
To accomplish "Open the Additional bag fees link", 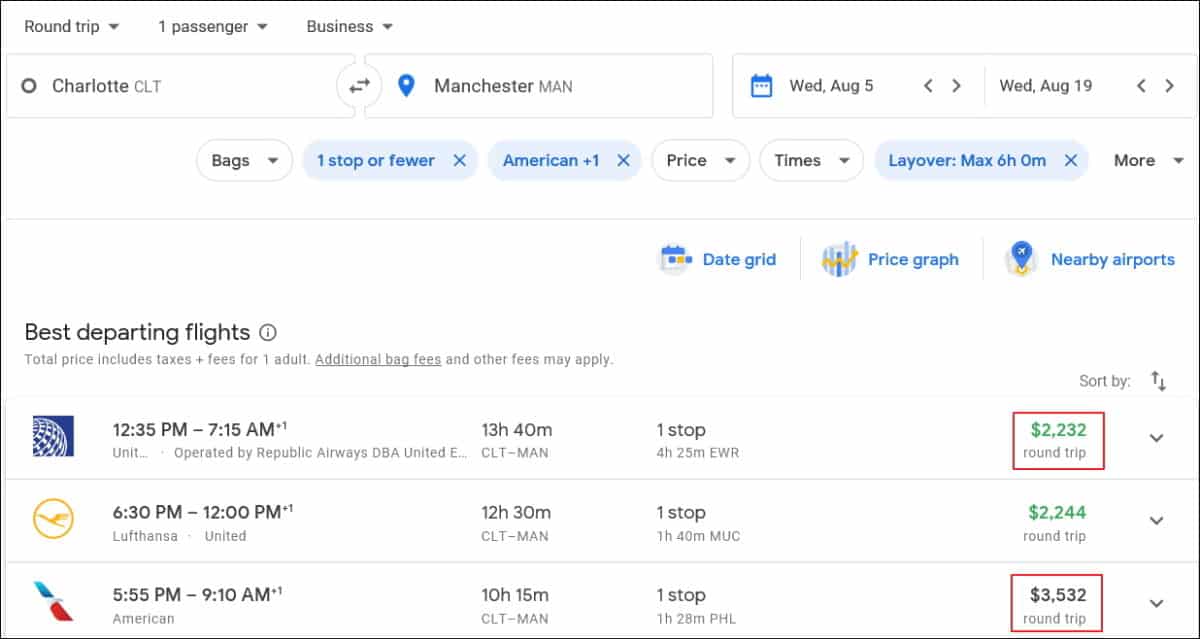I will tap(378, 359).
